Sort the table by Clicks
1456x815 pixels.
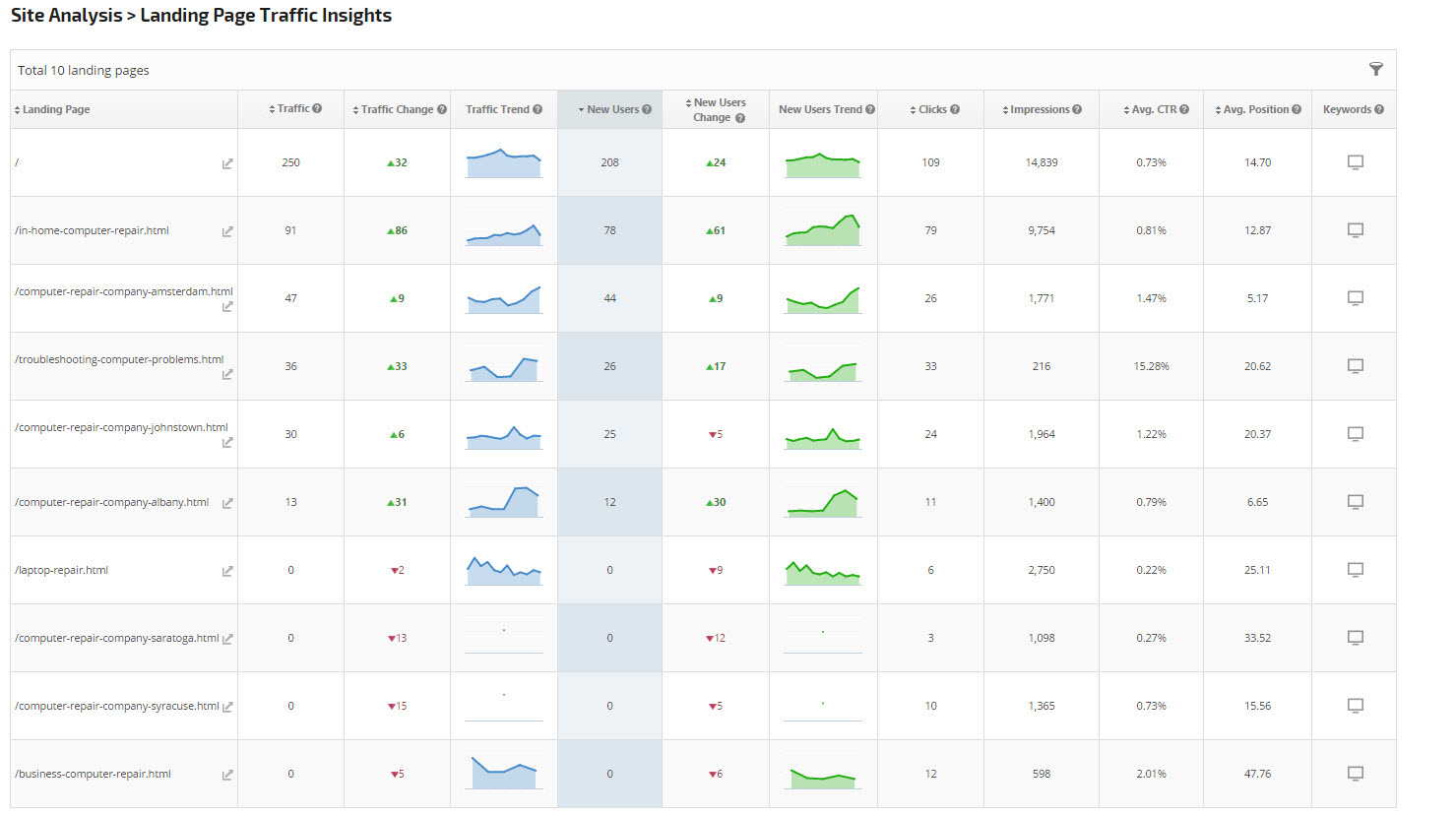931,109
